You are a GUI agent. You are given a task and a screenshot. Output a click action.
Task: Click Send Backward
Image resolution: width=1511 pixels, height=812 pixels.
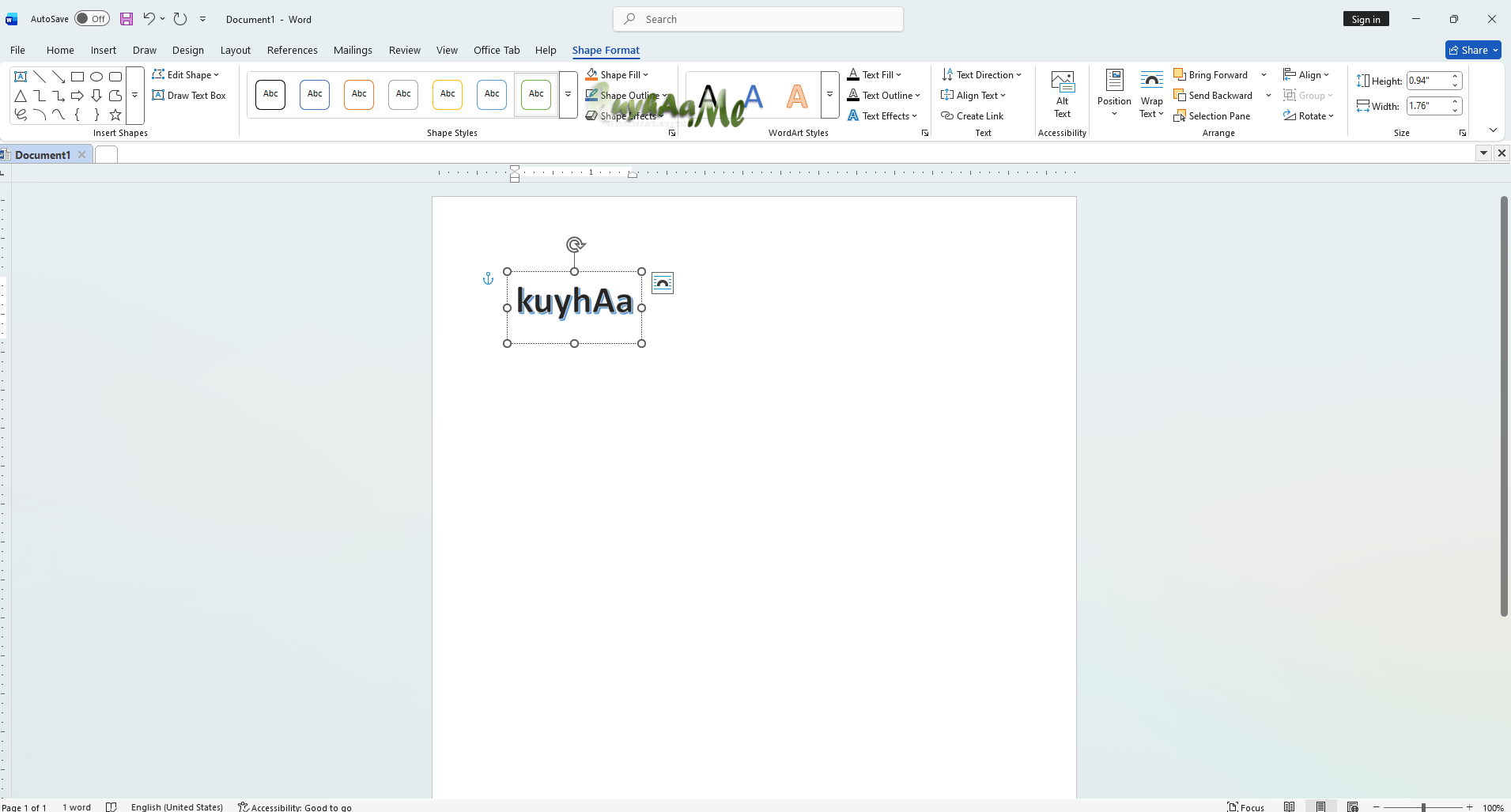[x=1213, y=95]
